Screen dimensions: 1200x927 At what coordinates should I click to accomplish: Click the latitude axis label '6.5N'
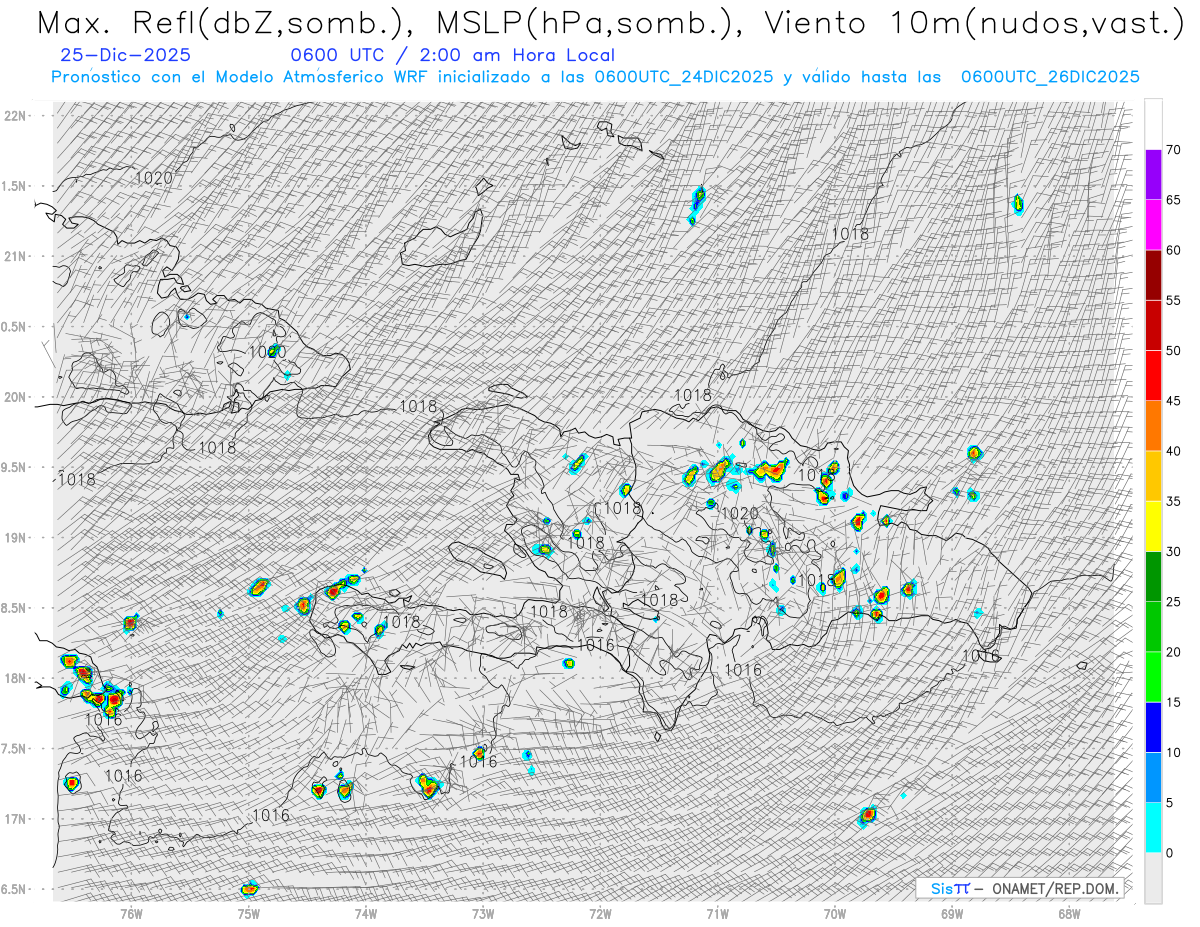pyautogui.click(x=15, y=889)
